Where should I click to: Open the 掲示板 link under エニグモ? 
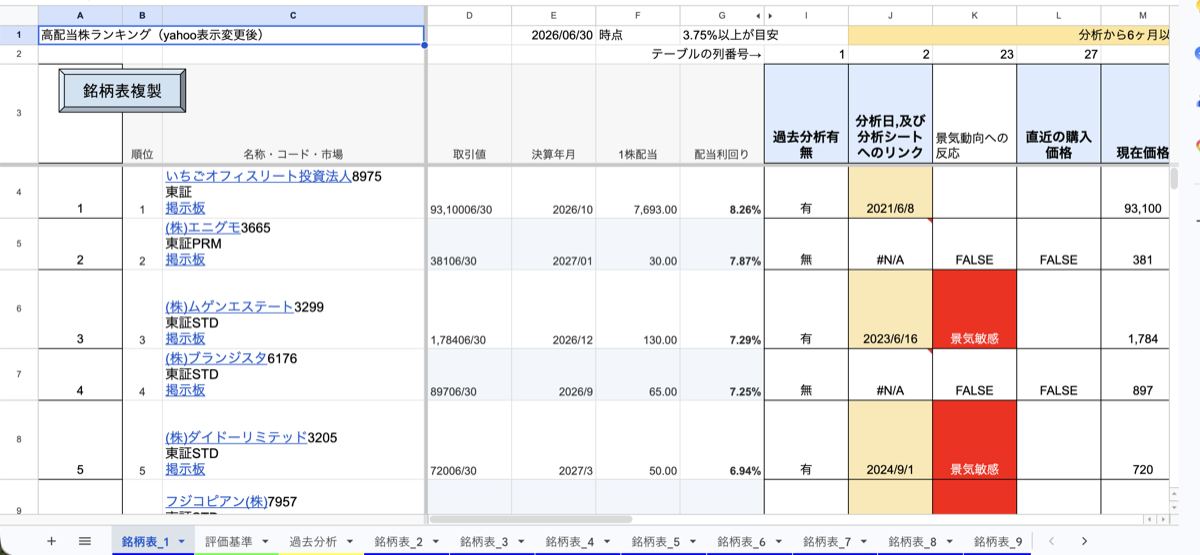[x=185, y=259]
